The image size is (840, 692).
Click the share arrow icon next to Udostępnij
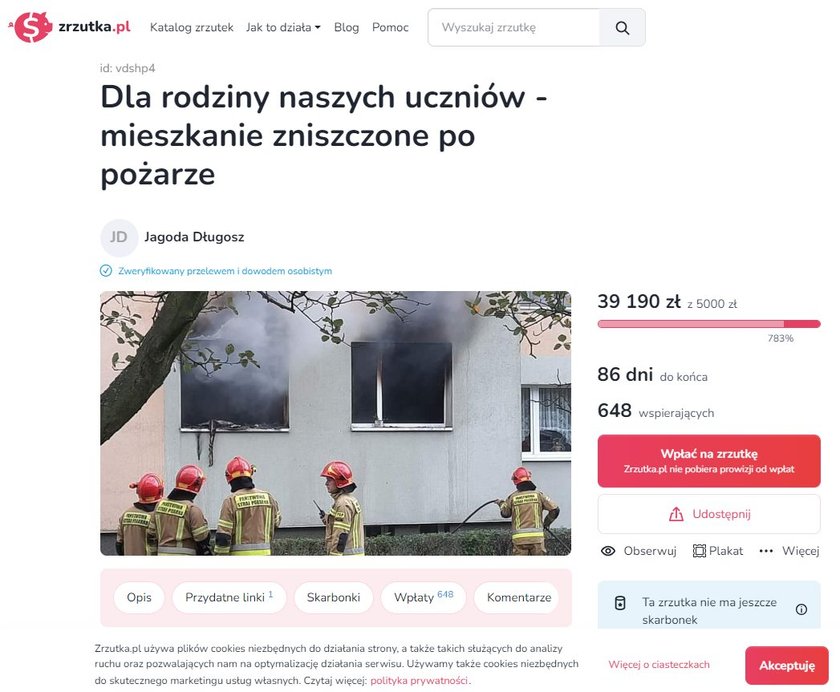[x=676, y=514]
